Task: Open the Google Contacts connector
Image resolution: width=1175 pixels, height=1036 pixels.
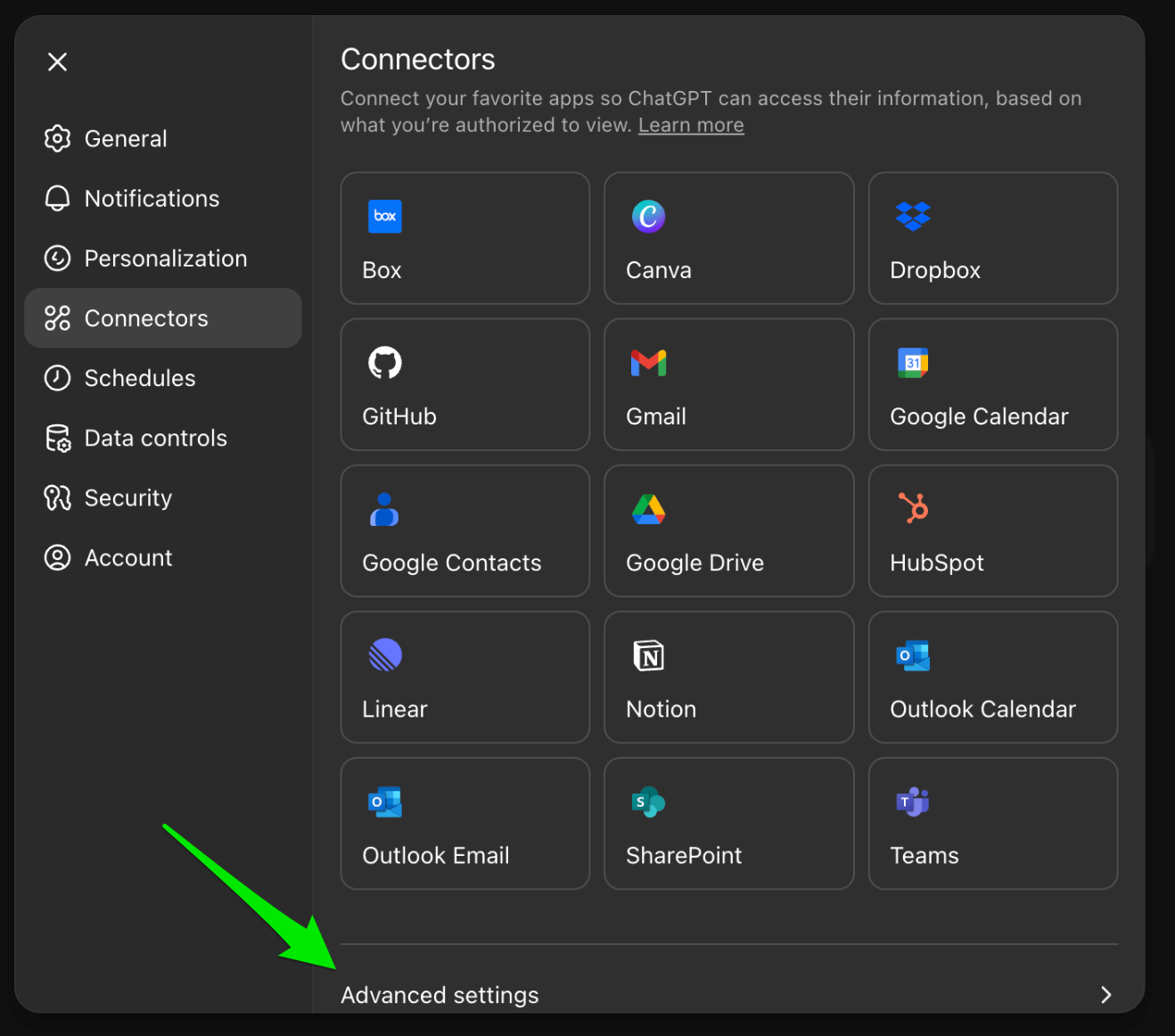Action: click(x=464, y=530)
